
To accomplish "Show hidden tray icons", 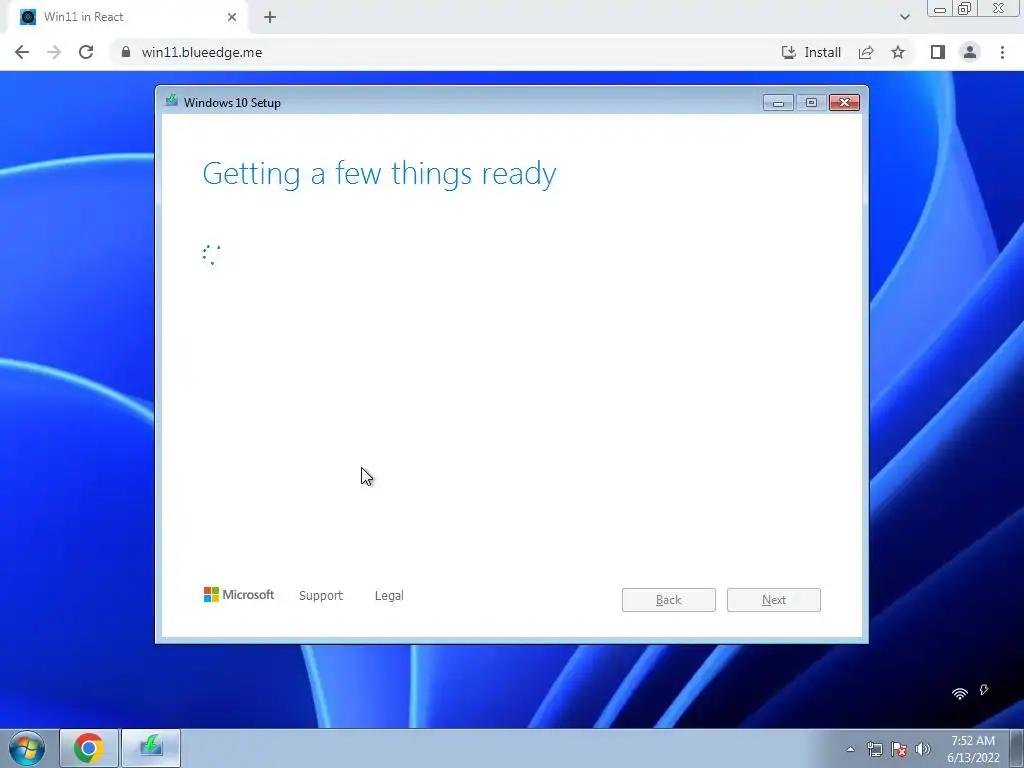I will 850,749.
